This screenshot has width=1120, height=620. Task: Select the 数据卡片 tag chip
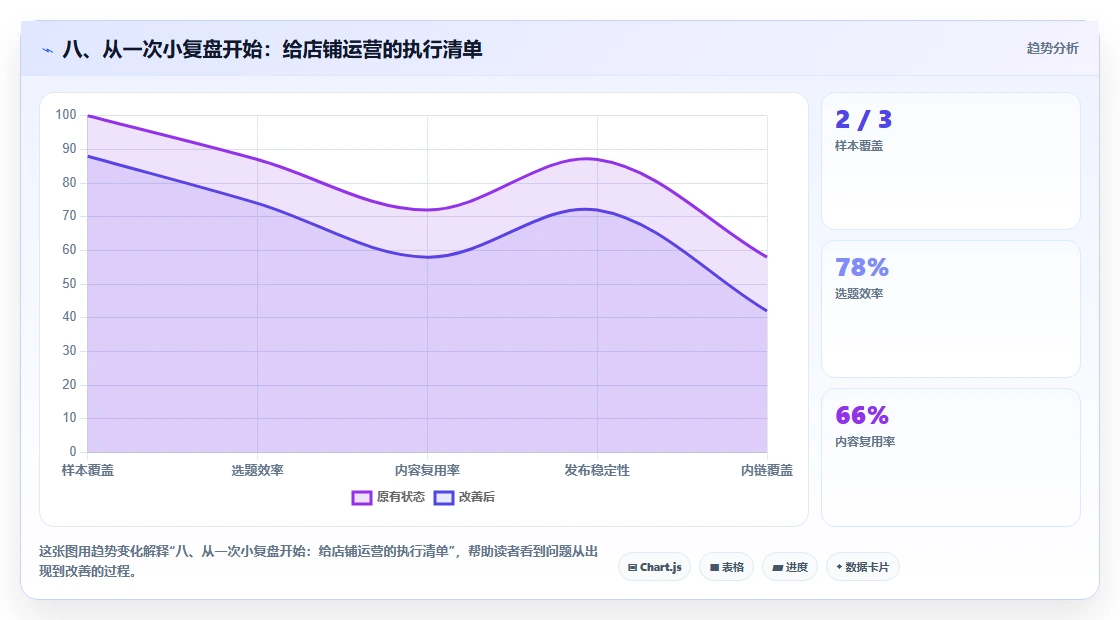point(863,567)
